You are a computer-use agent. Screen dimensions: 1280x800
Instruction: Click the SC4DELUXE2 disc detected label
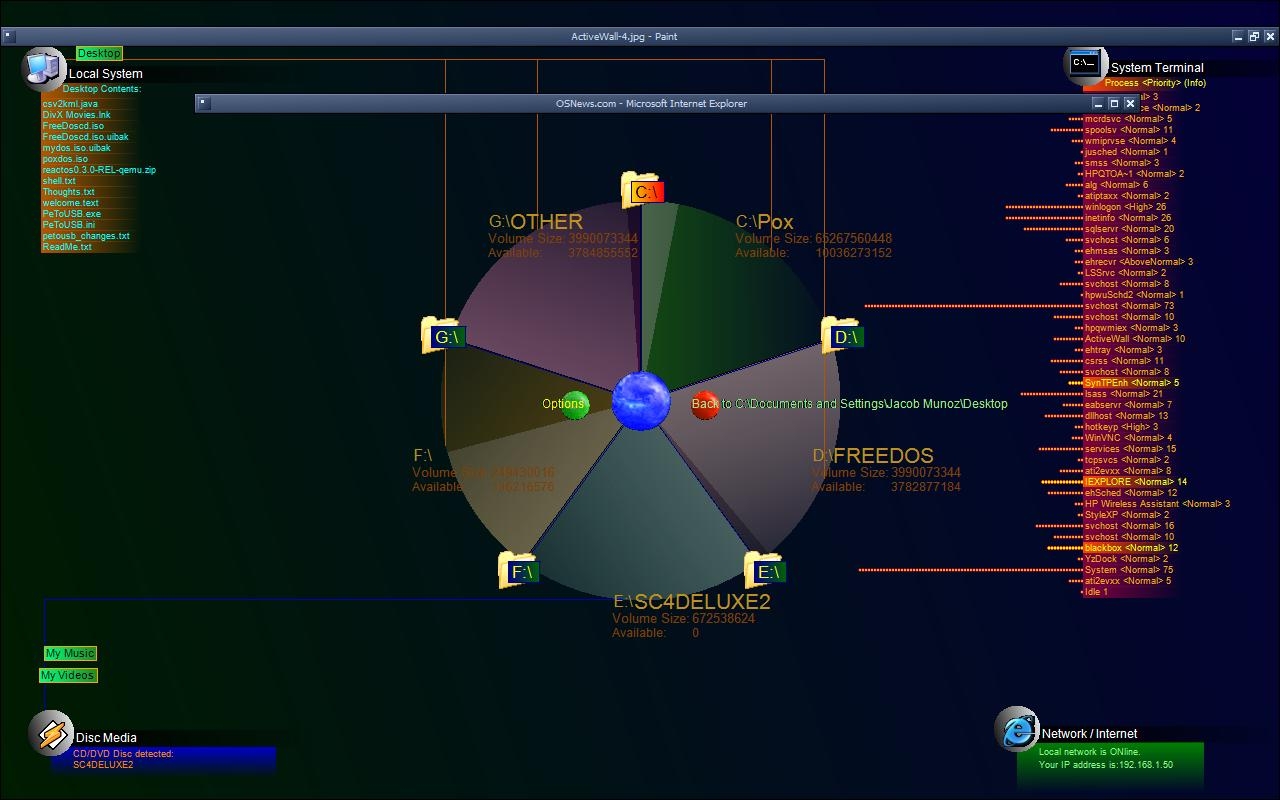tap(103, 765)
